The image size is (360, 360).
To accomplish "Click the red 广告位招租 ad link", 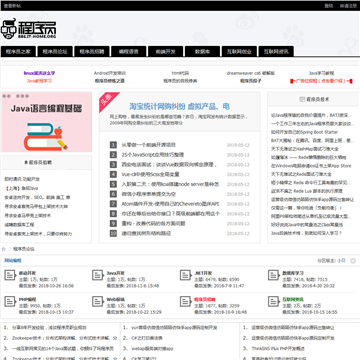I will point(321,81).
